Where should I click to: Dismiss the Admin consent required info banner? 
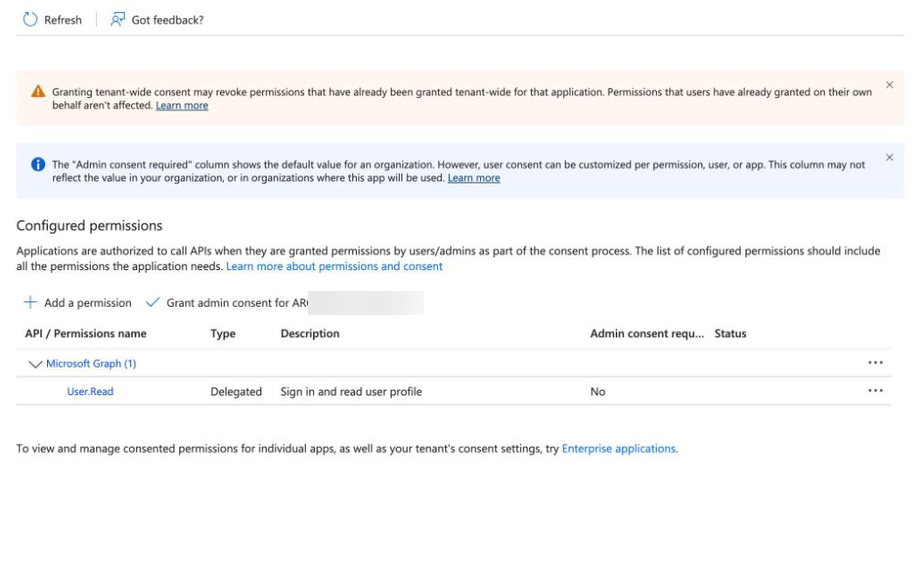pyautogui.click(x=889, y=157)
